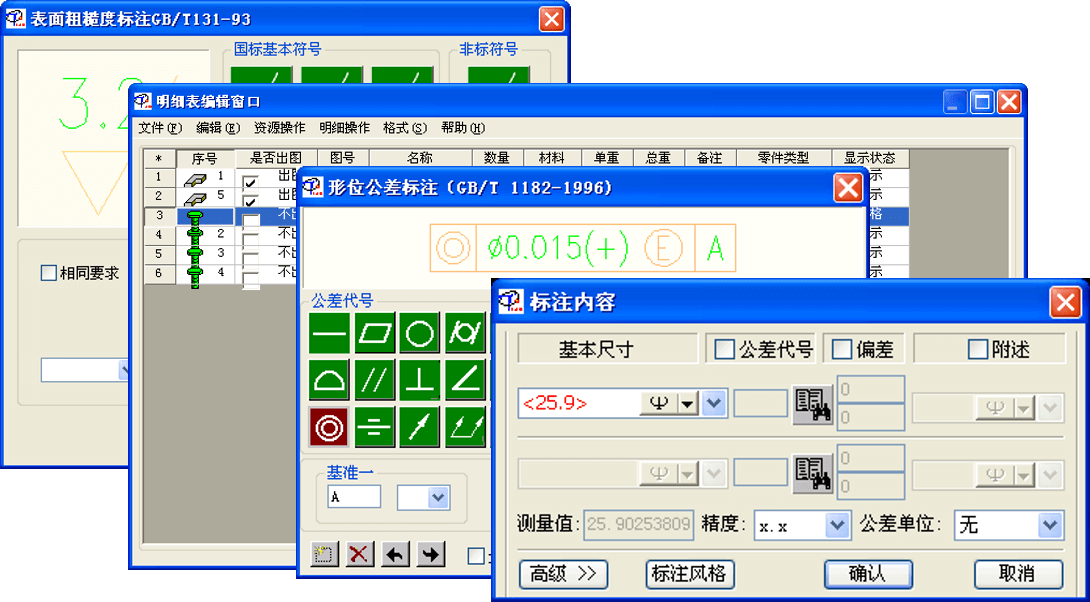Click the lower binoculars lookup icon

tap(813, 474)
